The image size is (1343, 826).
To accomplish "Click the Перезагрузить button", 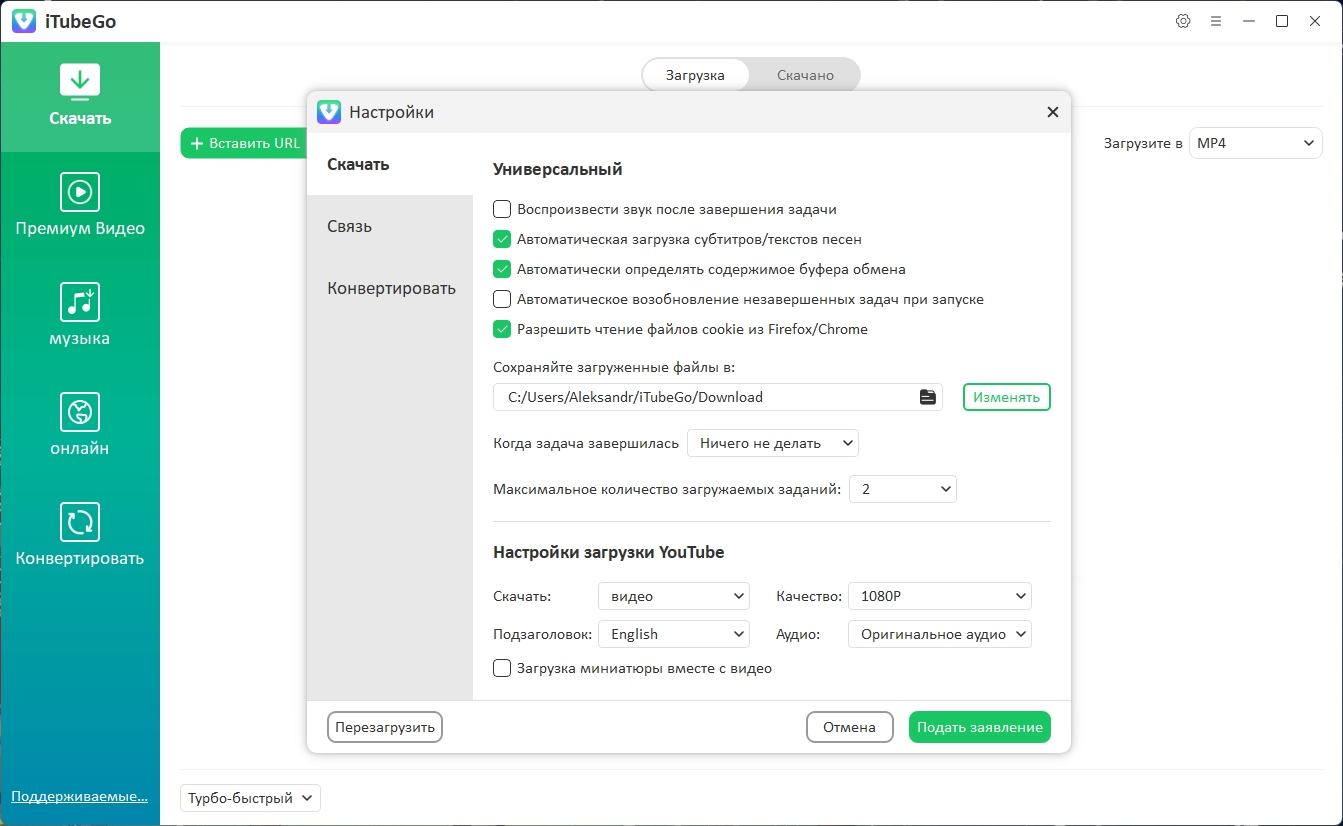I will point(385,727).
